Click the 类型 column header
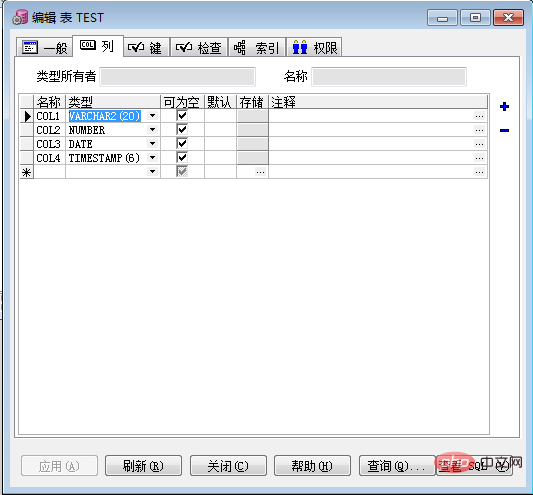 (113, 102)
